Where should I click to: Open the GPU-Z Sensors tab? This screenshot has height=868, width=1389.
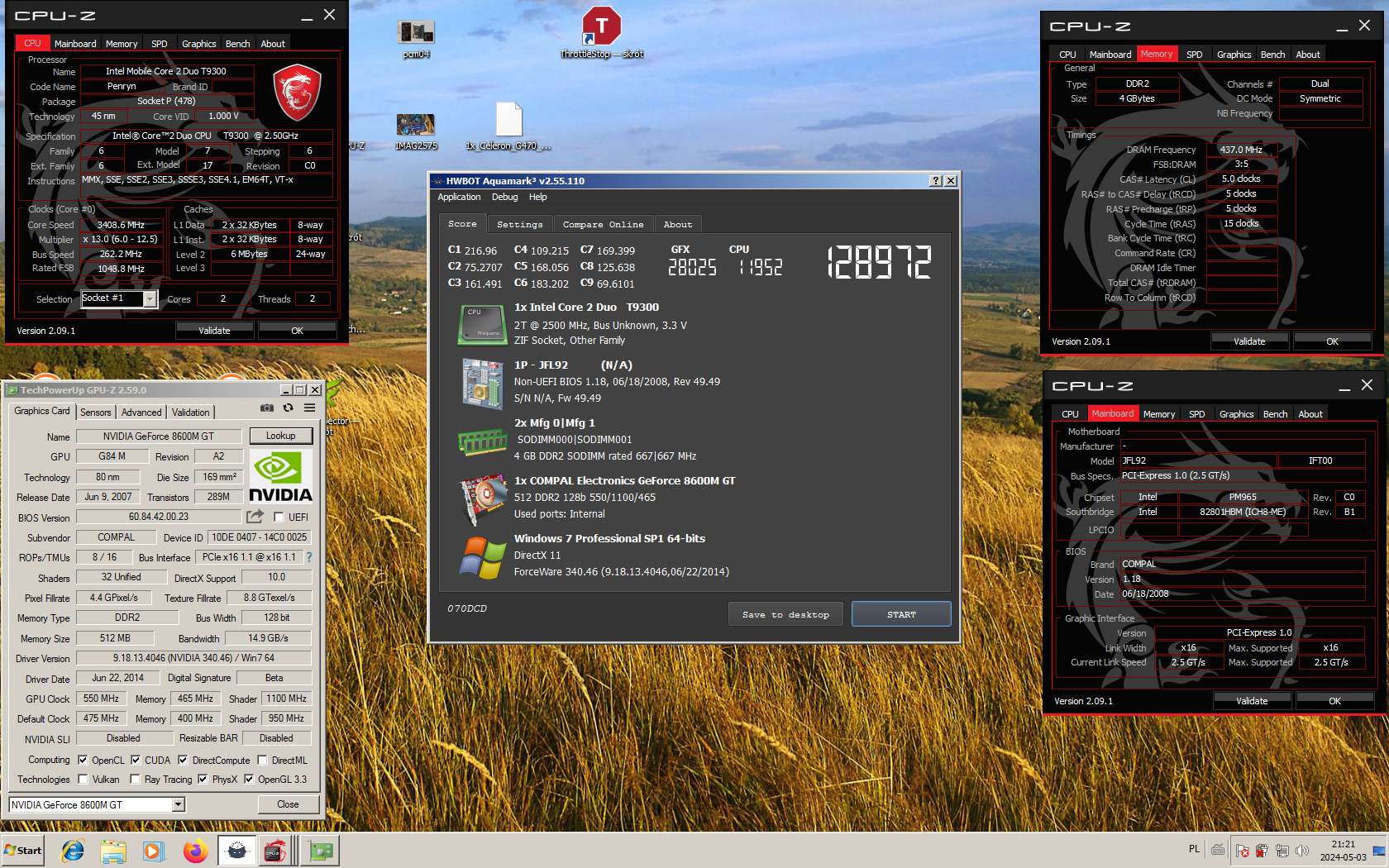click(96, 413)
